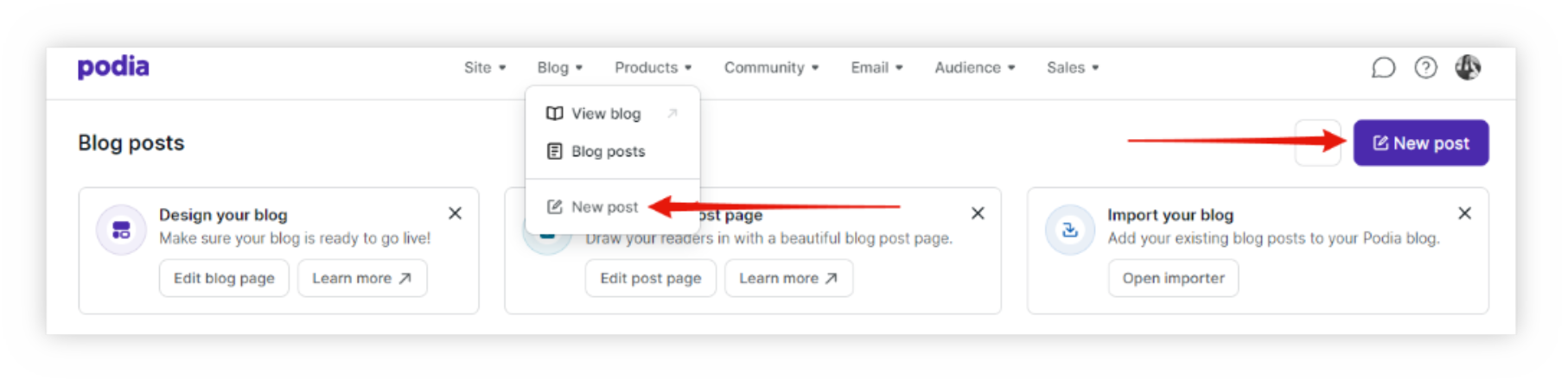Click the Design your blog card icon
Viewport: 1568px width, 380px height.
click(x=121, y=230)
